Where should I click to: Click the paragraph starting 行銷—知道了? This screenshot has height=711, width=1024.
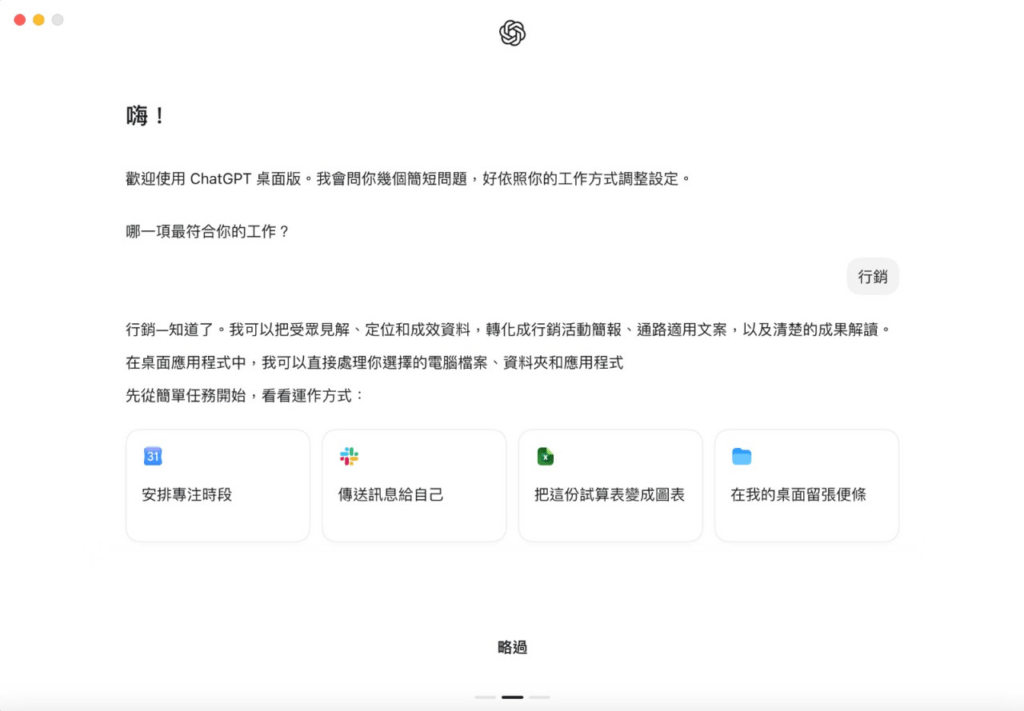click(x=509, y=330)
